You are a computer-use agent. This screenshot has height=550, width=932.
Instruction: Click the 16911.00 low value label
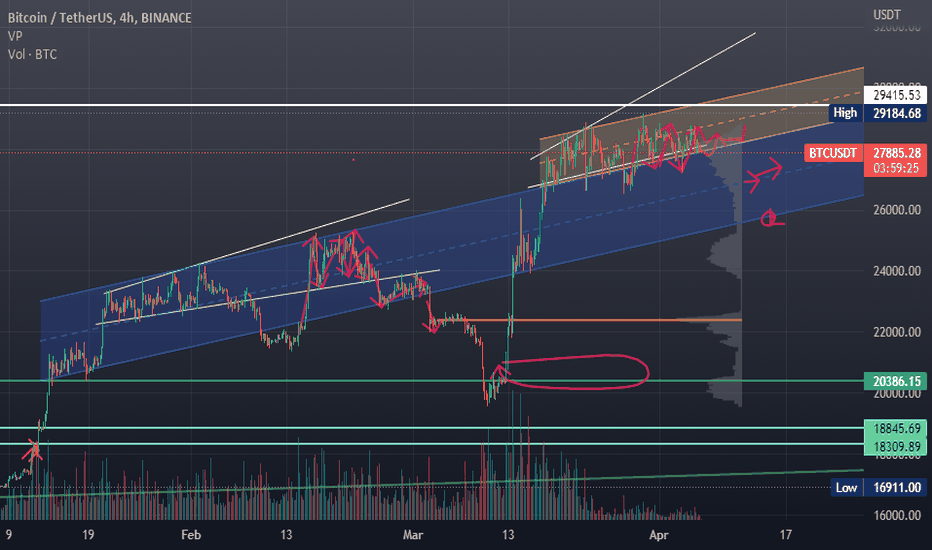[x=896, y=488]
